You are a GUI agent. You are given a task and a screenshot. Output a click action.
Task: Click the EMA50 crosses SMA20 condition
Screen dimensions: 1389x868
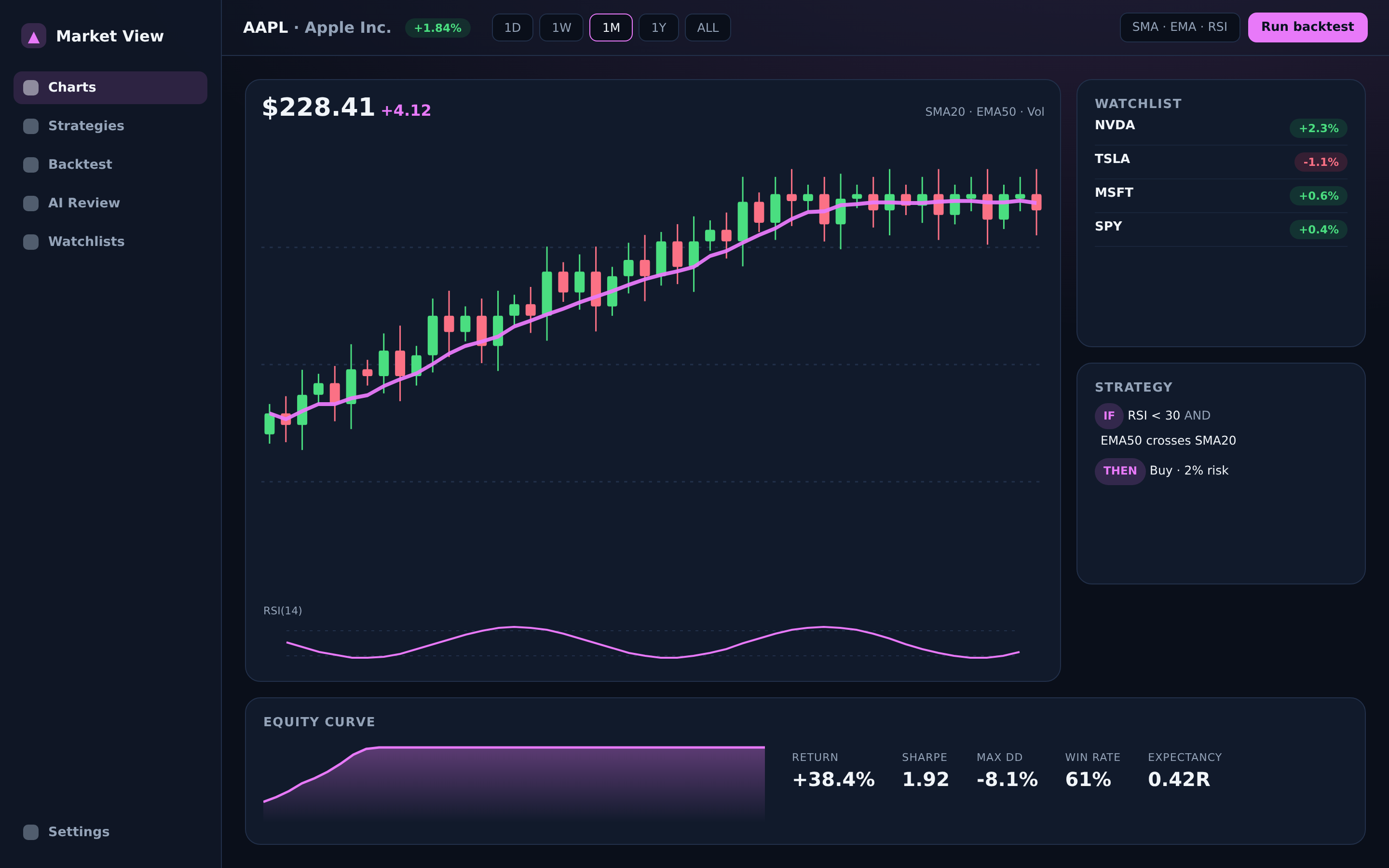click(x=1168, y=441)
